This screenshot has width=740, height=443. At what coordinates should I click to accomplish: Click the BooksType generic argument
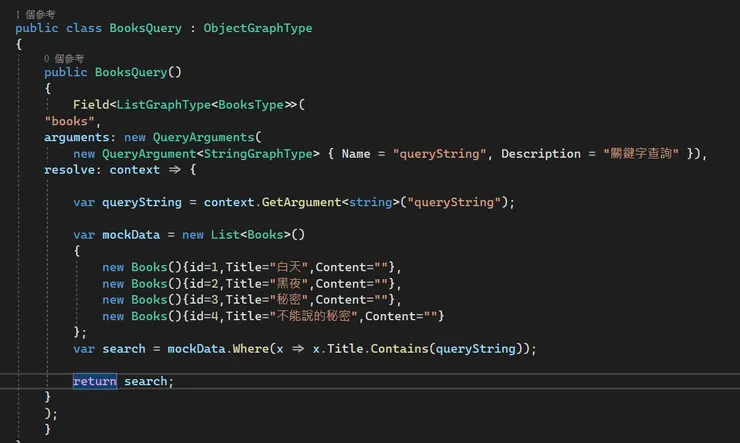point(251,105)
